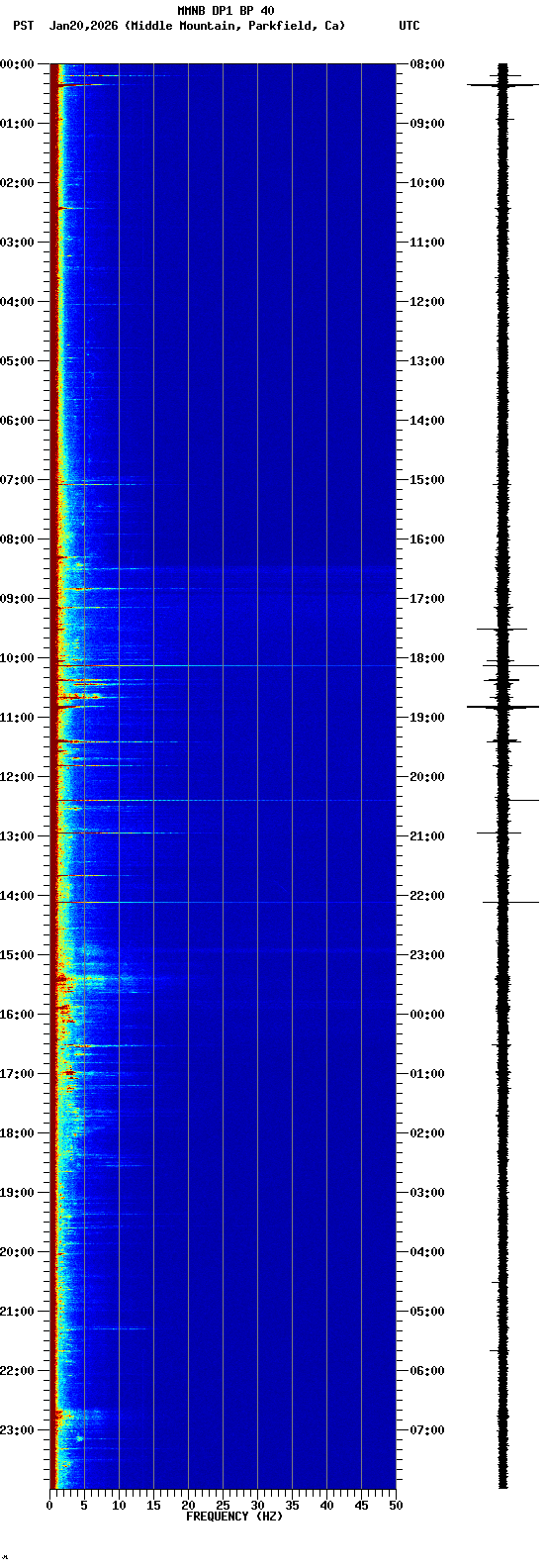The height and width of the screenshot is (1568, 546).
Task: Click the 0 Hz frequency tick label
Action: pos(49,1506)
